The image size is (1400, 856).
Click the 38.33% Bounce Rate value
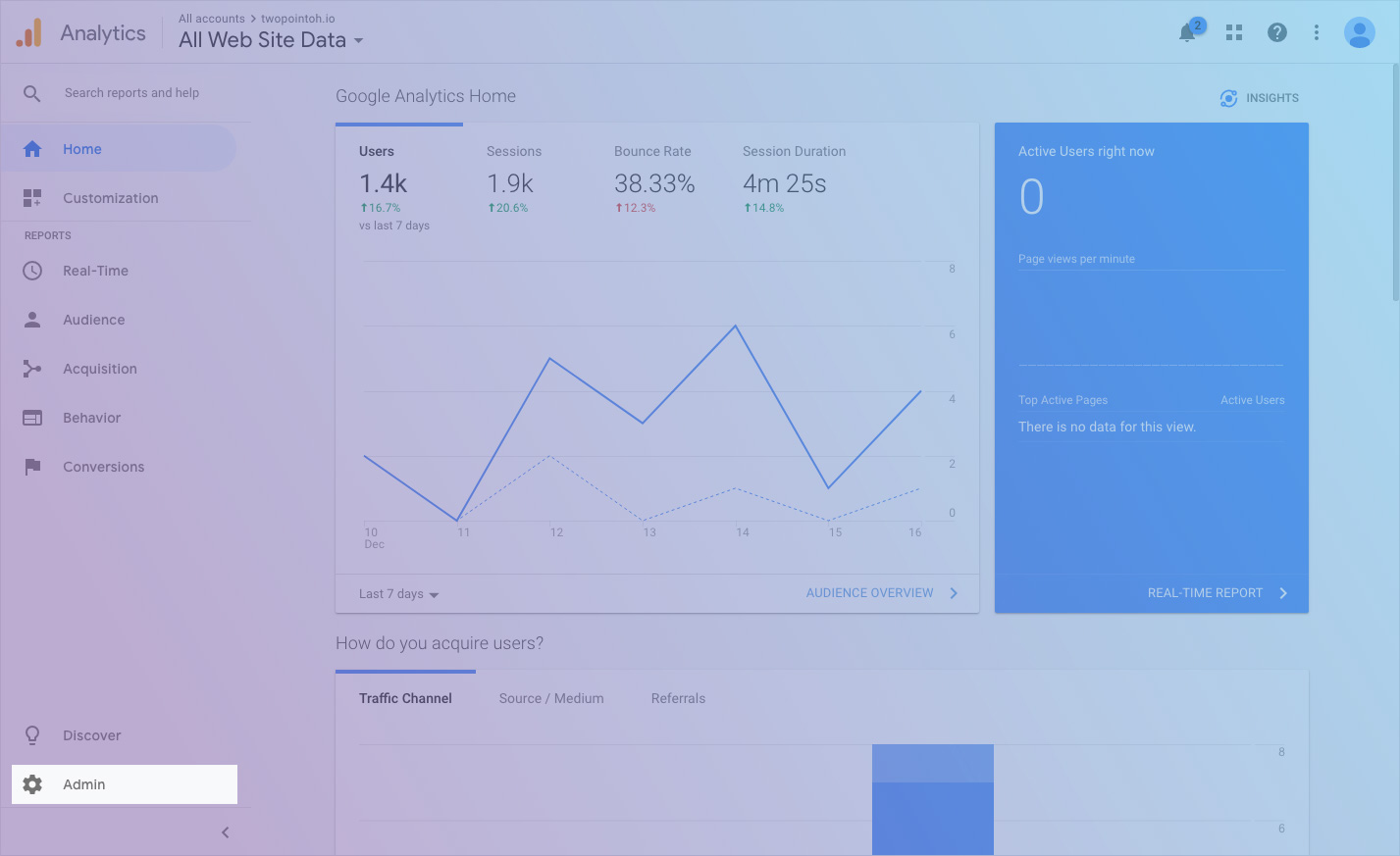click(654, 183)
